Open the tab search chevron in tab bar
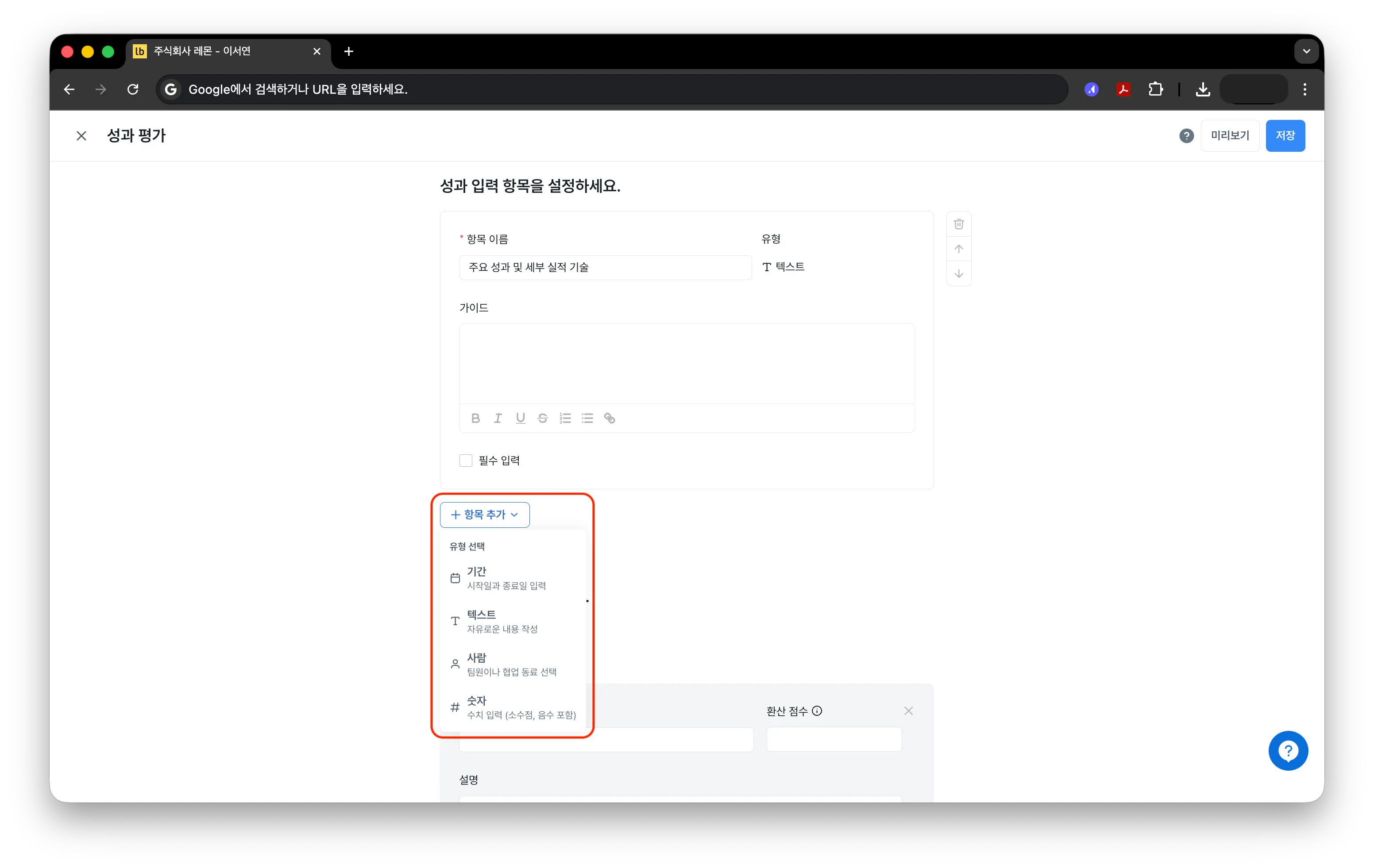 pos(1306,51)
